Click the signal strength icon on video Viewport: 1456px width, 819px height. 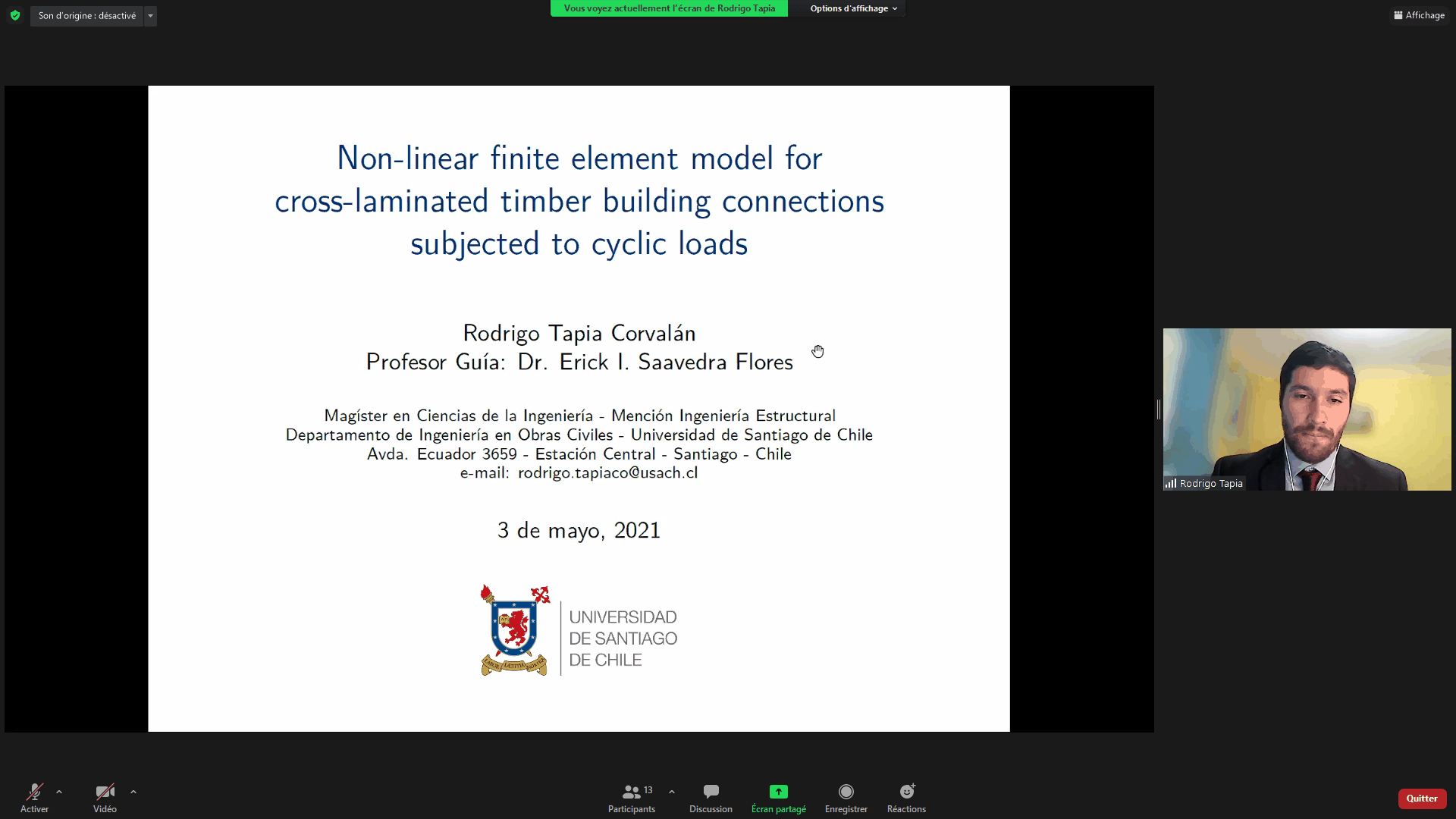coord(1171,484)
